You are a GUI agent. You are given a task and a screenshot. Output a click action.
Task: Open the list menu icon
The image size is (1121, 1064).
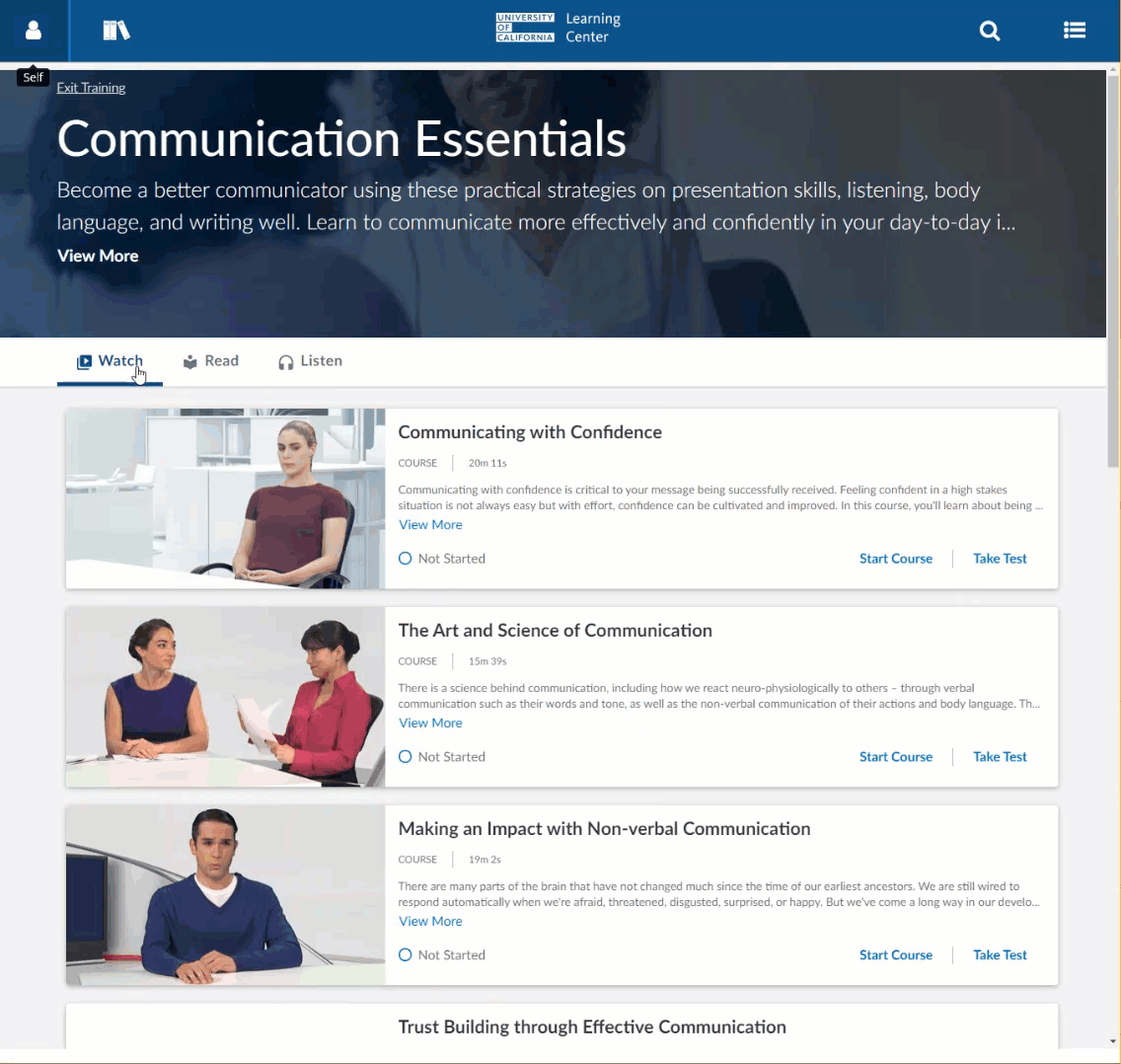[x=1075, y=31]
